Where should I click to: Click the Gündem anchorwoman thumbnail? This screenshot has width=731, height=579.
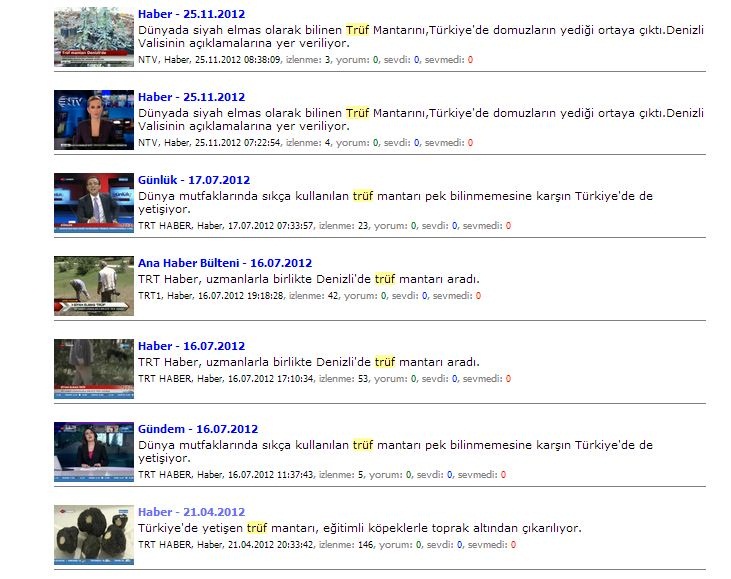(94, 452)
